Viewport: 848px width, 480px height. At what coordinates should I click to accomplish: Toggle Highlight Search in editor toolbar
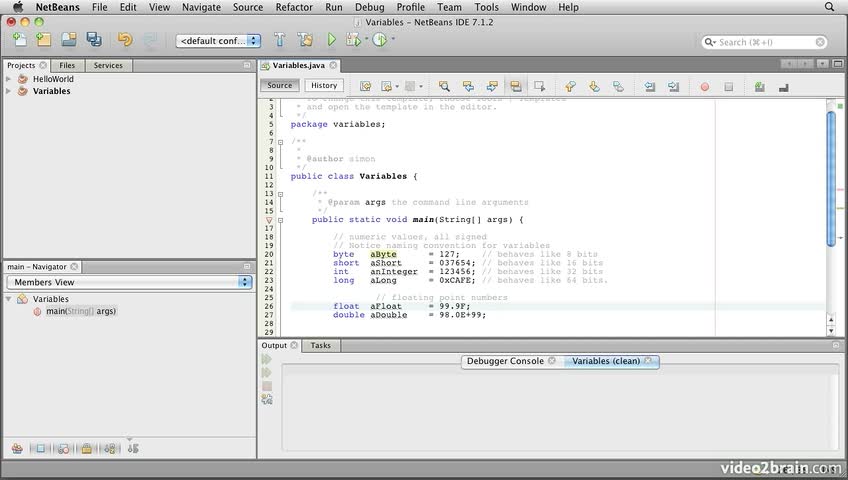point(516,86)
